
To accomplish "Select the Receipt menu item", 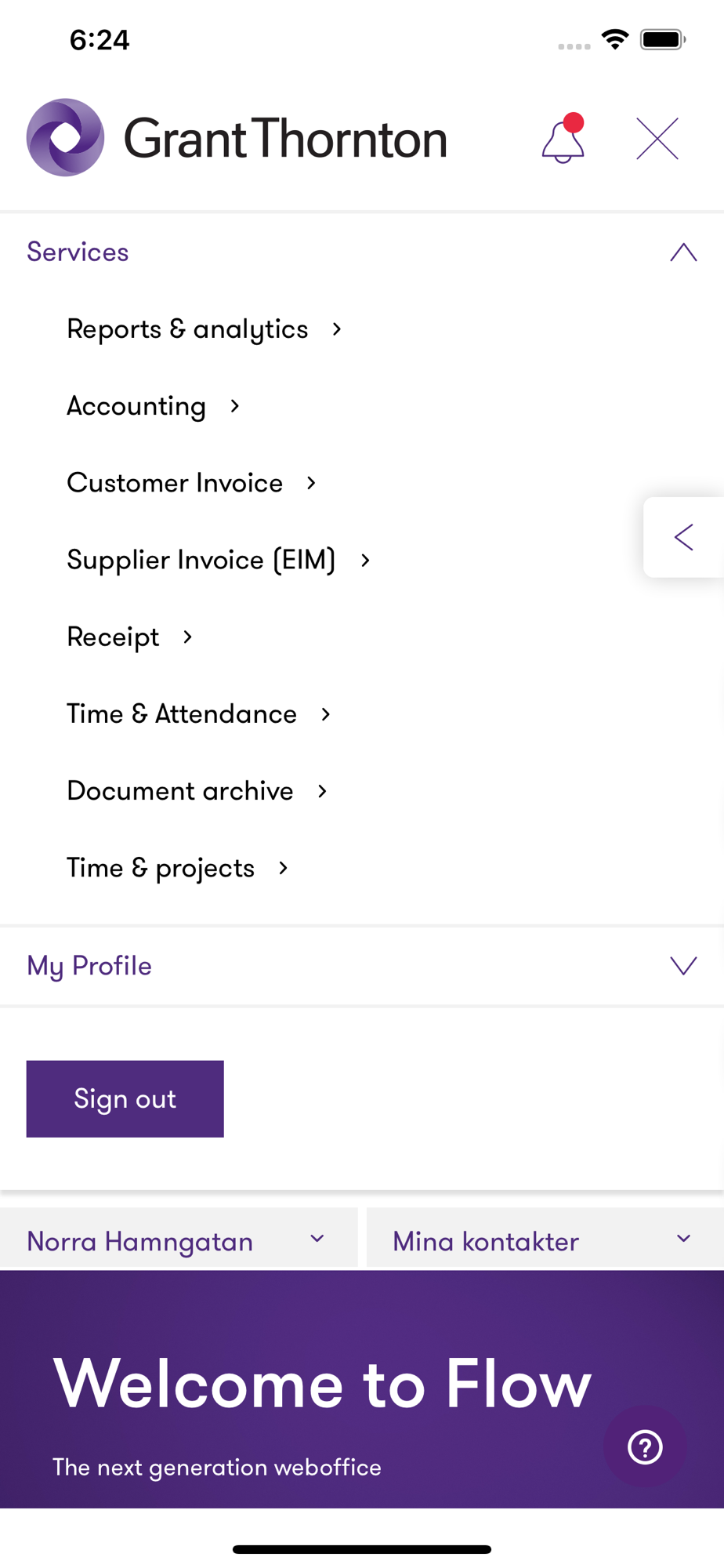I will tap(114, 637).
